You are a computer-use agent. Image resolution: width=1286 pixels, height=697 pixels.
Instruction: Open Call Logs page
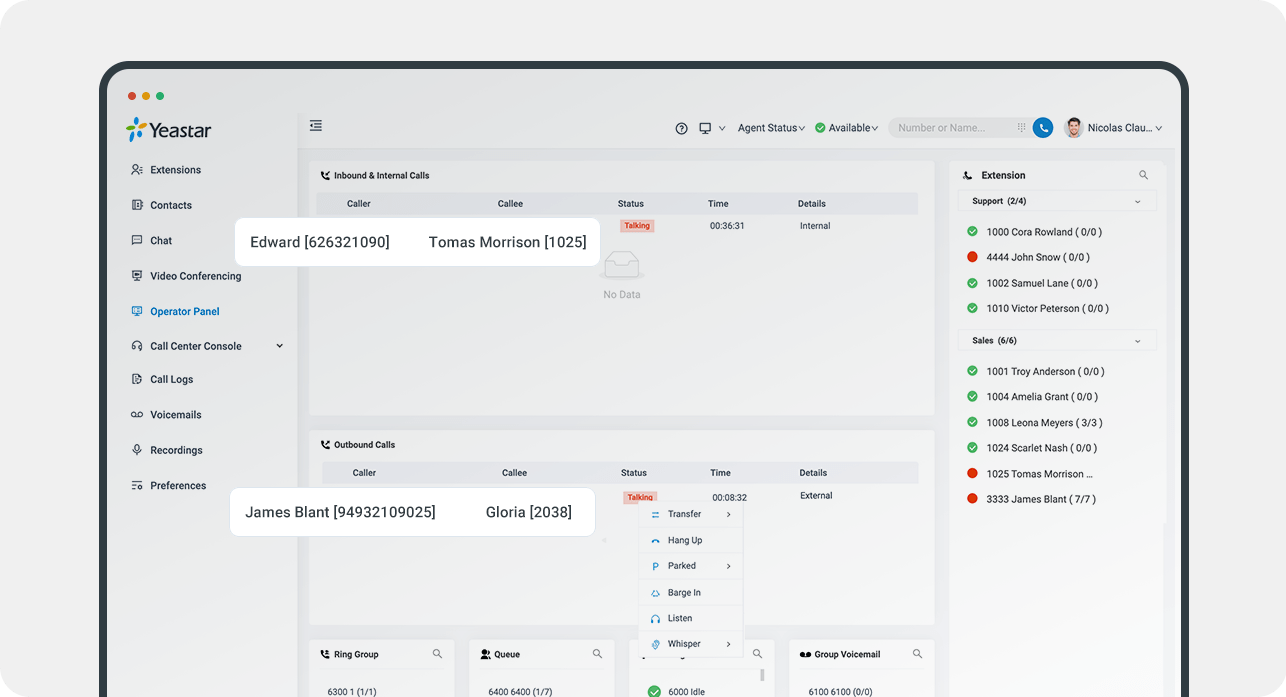pos(172,380)
